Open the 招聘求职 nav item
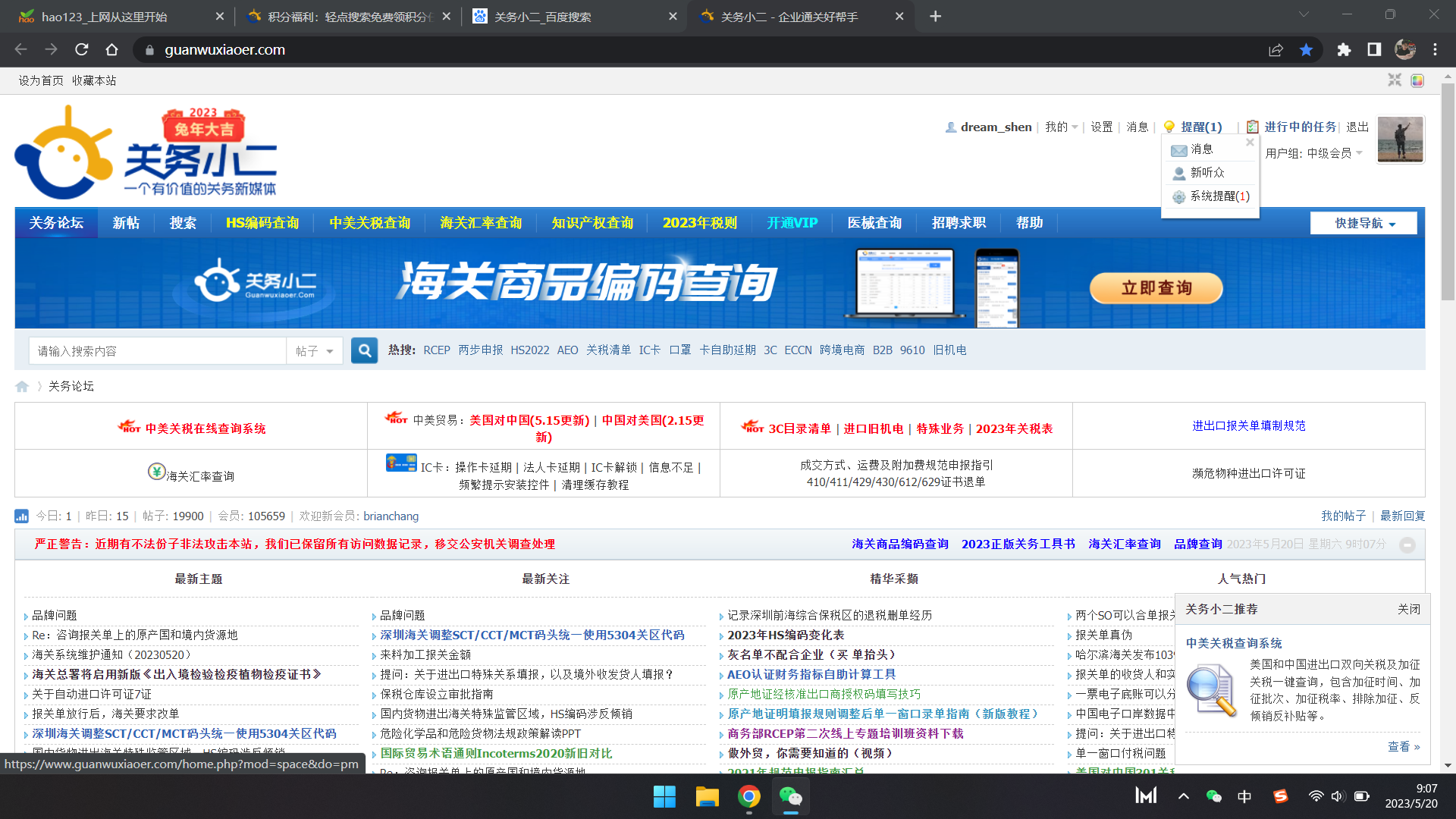This screenshot has width=1456, height=819. (959, 223)
